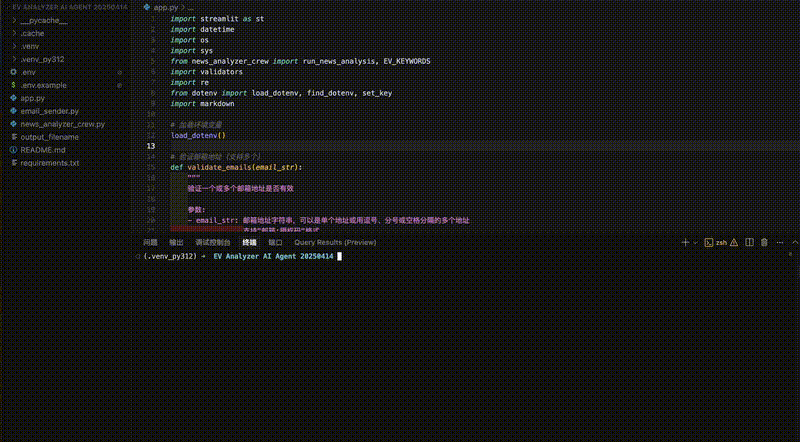Click the email_str parameter in function definition
This screenshot has width=800, height=442.
276,167
